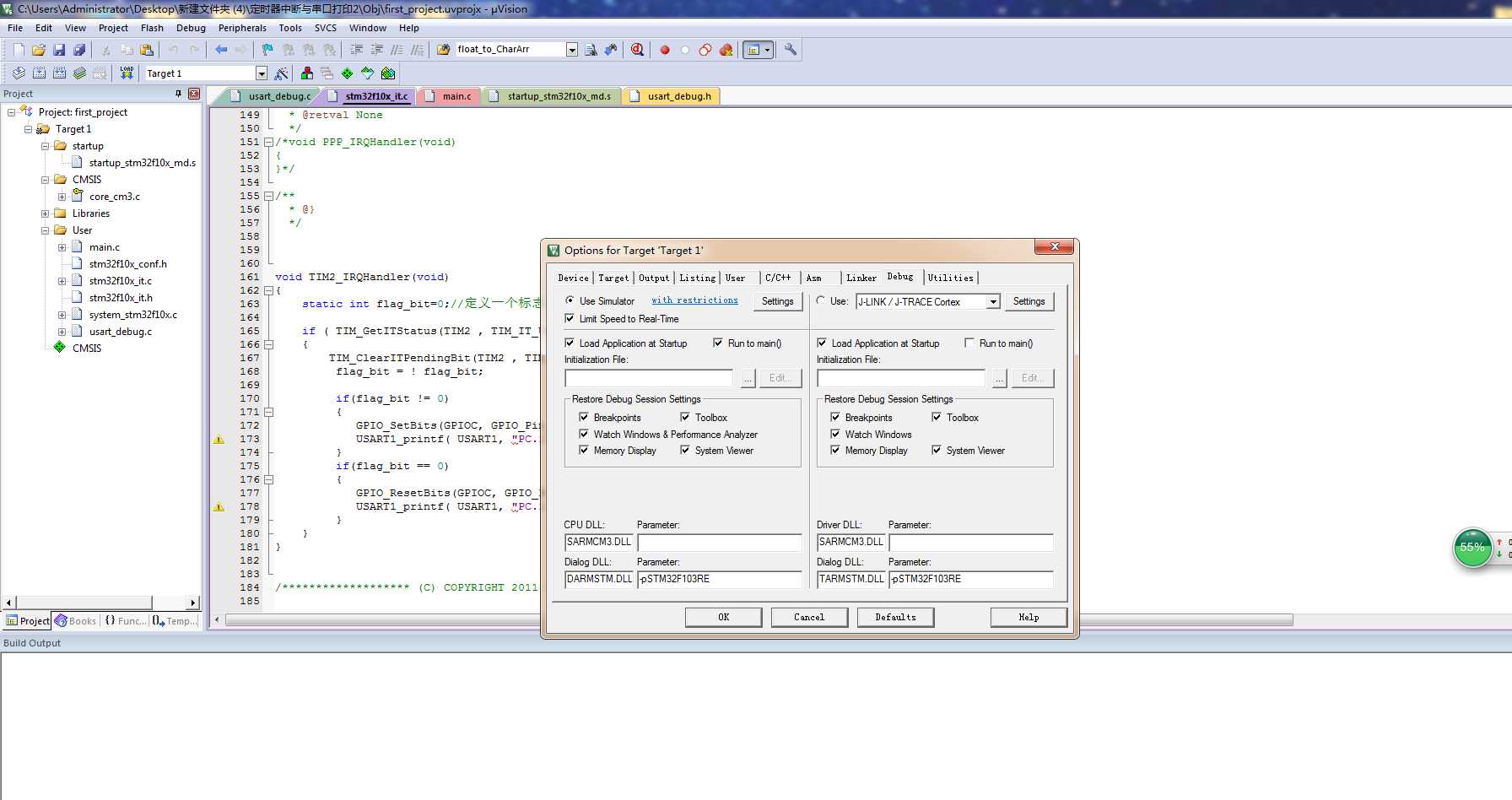
Task: Open the J-LINK / J-TRACE Cortex dropdown
Action: pyautogui.click(x=993, y=301)
